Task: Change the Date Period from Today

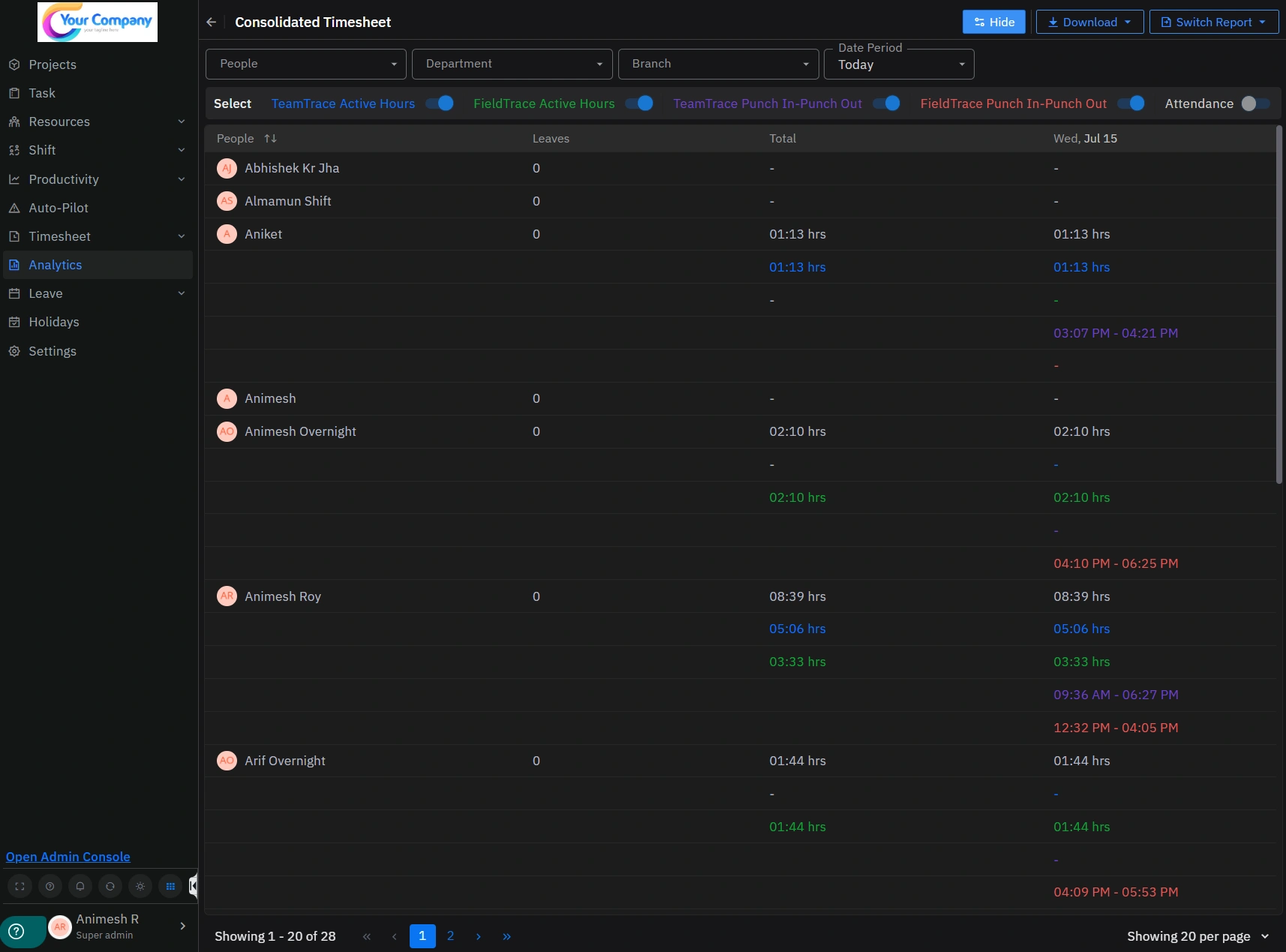Action: click(x=899, y=64)
